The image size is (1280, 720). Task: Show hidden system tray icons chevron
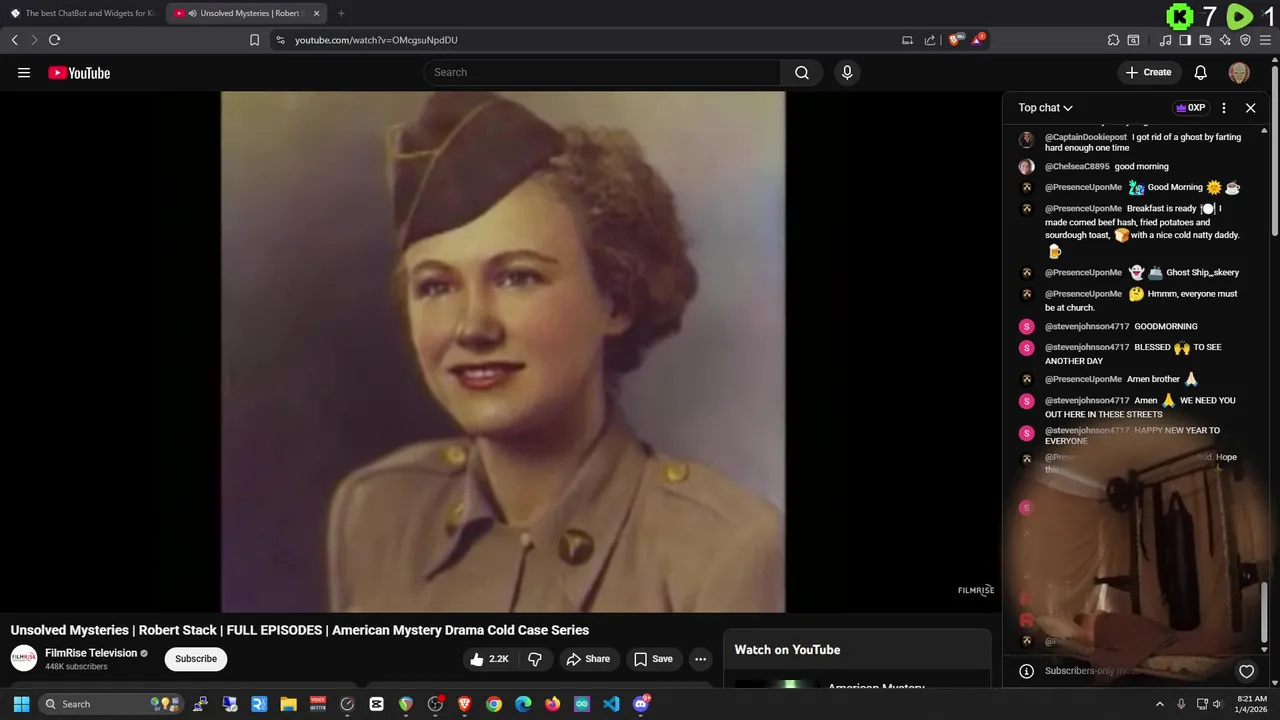[x=1160, y=704]
